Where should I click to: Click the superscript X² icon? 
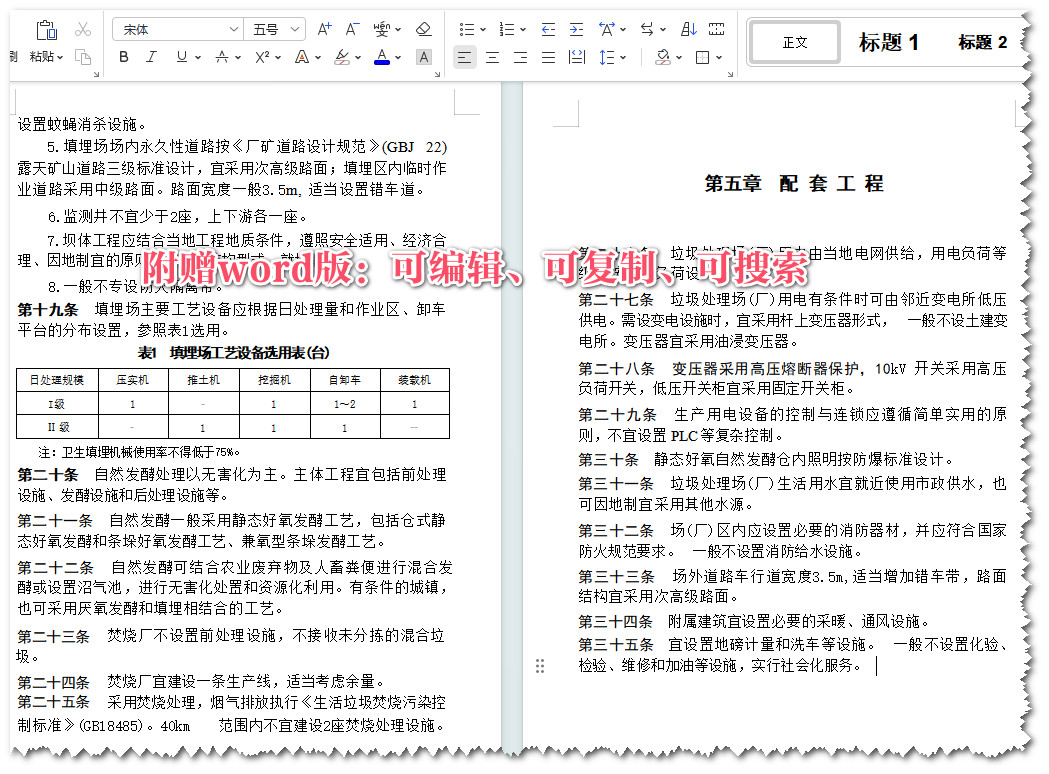262,56
